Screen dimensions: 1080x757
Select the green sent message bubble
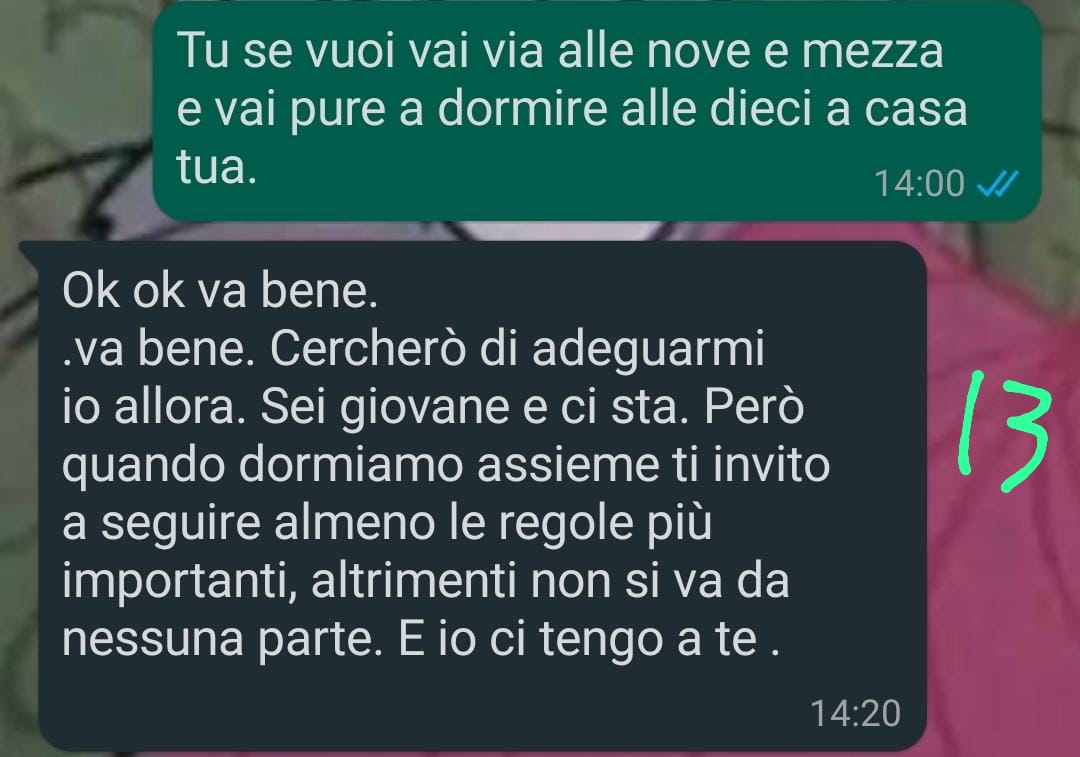pos(596,111)
